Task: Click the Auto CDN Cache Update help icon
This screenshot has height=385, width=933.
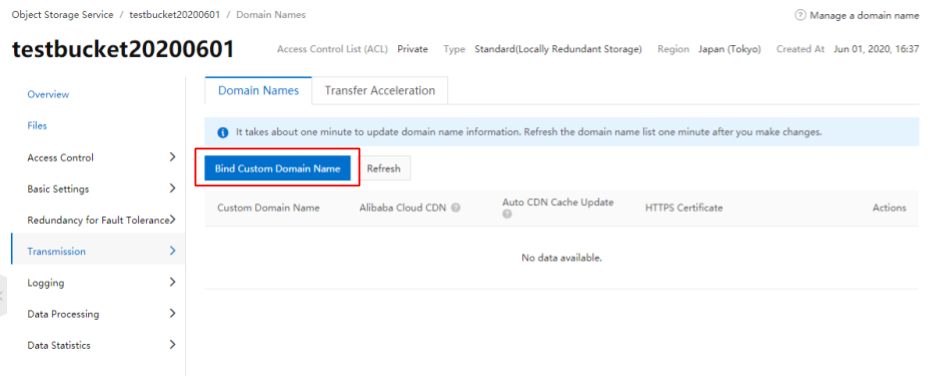Action: pyautogui.click(x=507, y=214)
